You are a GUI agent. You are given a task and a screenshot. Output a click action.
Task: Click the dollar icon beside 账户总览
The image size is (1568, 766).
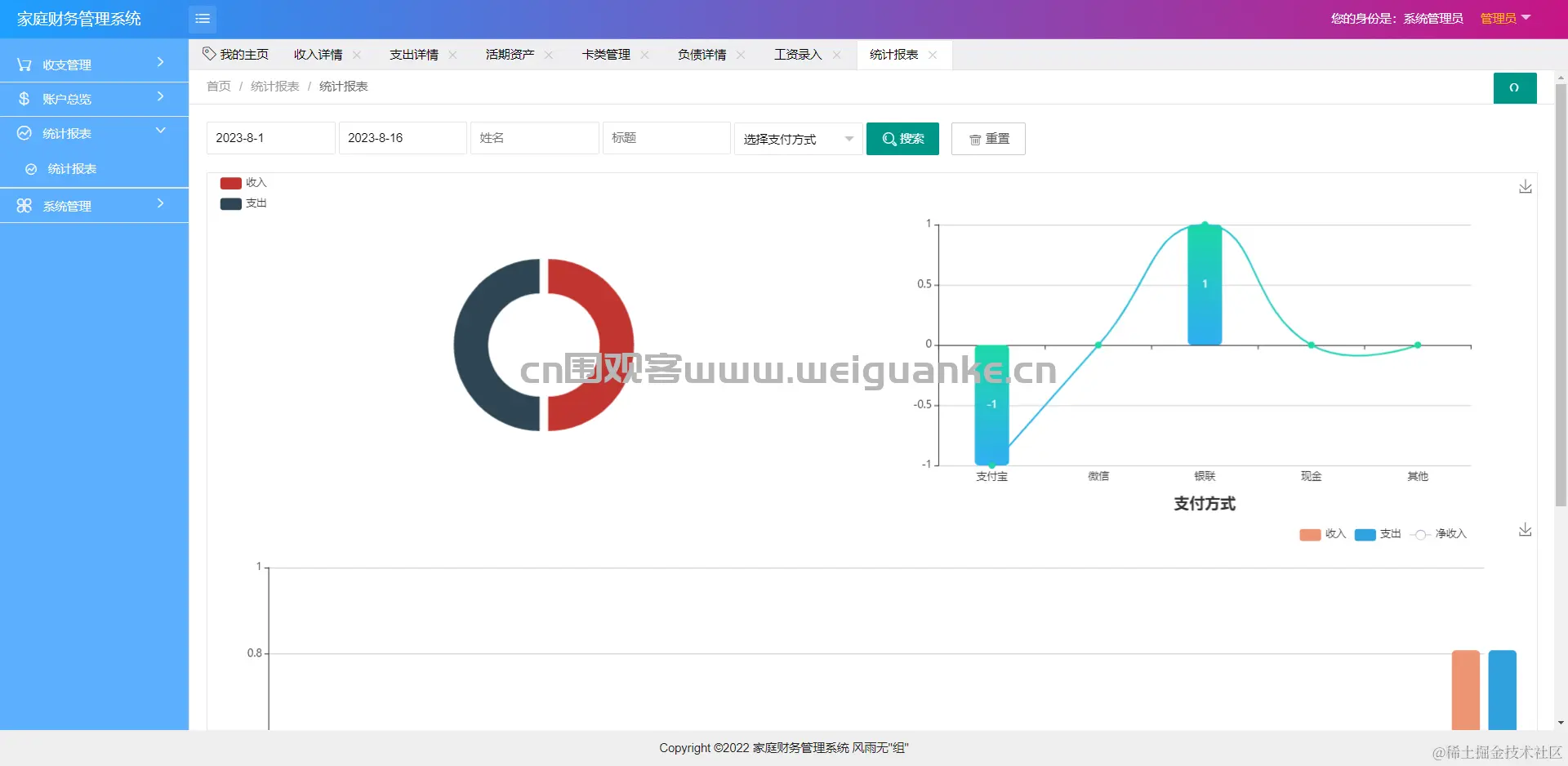24,99
